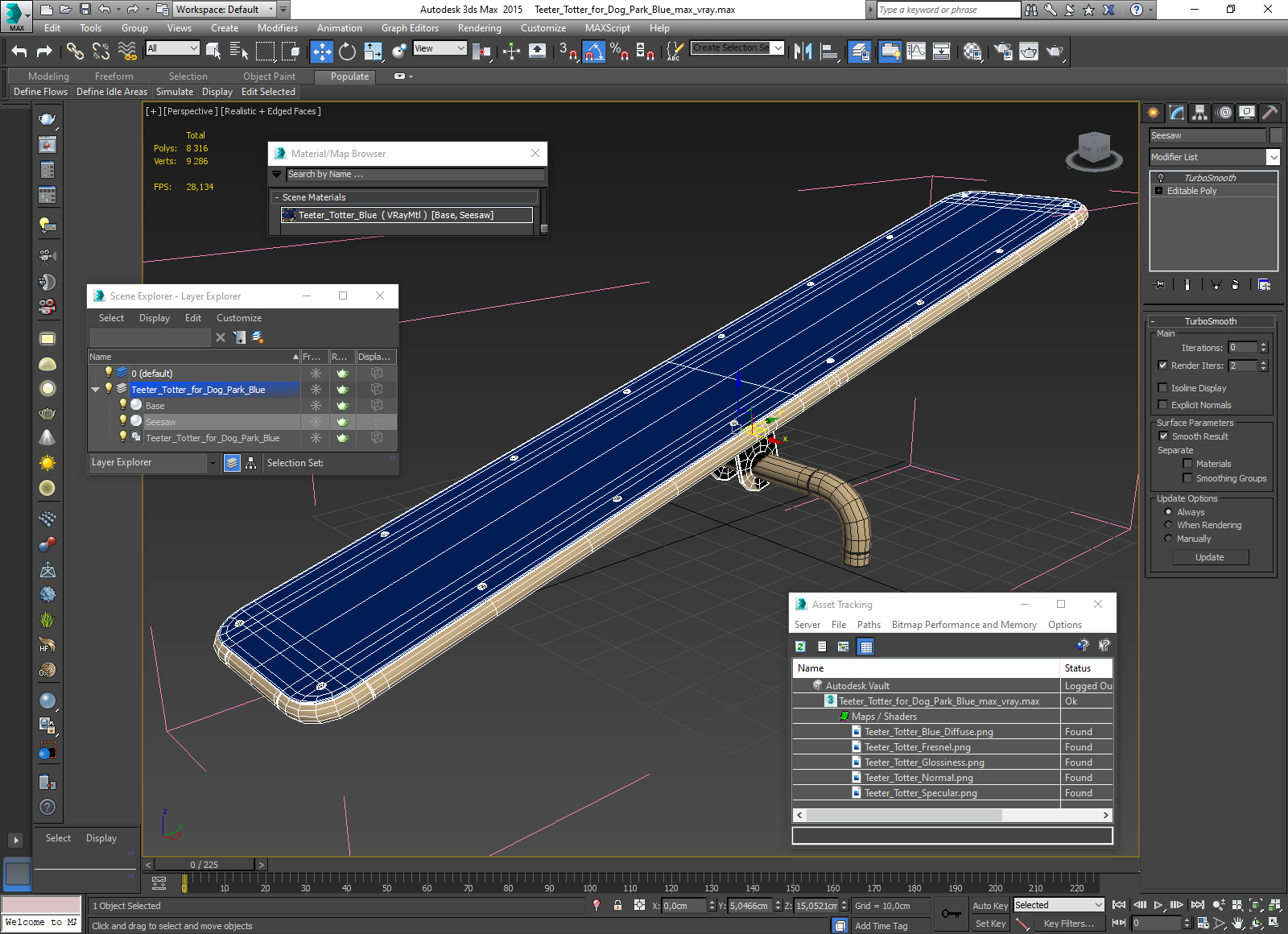Open the Rendering menu
The width and height of the screenshot is (1288, 934).
480,28
